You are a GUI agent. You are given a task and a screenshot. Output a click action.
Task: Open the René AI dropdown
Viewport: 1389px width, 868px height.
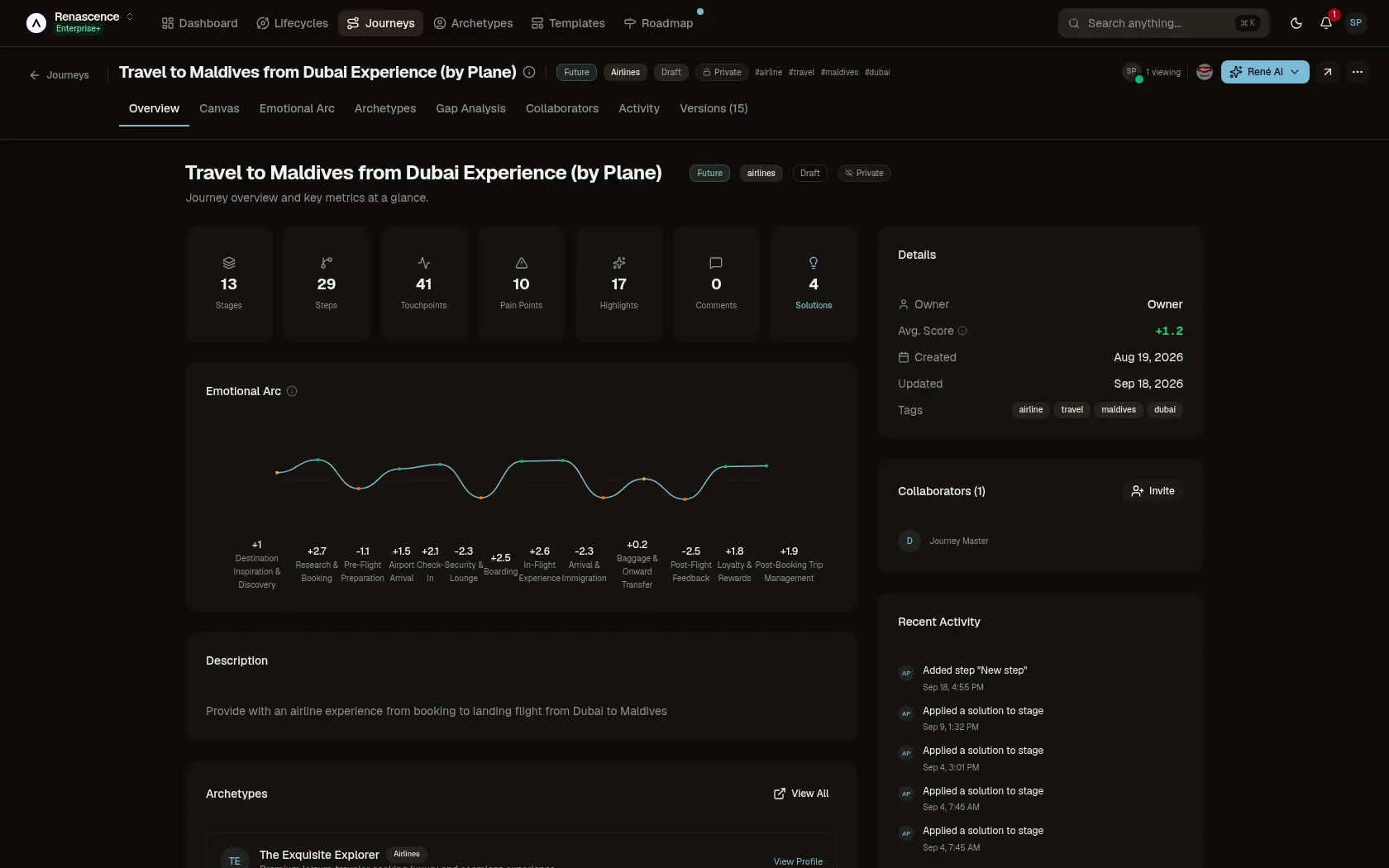pos(1265,72)
